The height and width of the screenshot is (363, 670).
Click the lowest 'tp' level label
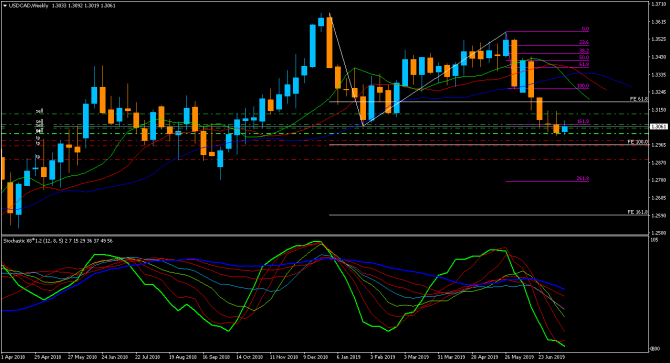pos(38,157)
